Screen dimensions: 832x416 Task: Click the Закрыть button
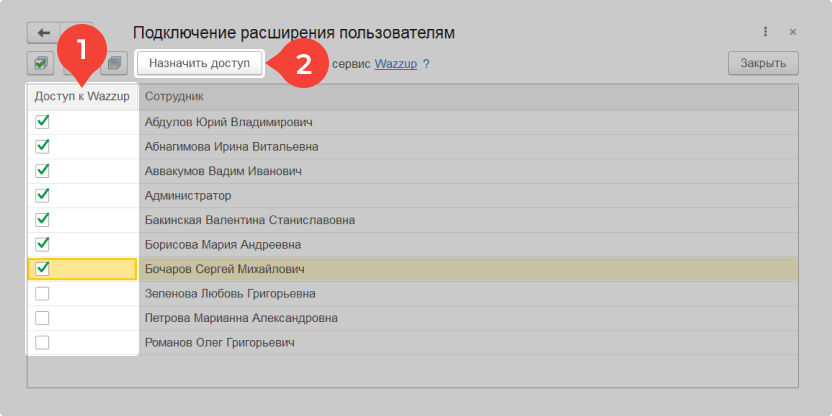point(762,63)
